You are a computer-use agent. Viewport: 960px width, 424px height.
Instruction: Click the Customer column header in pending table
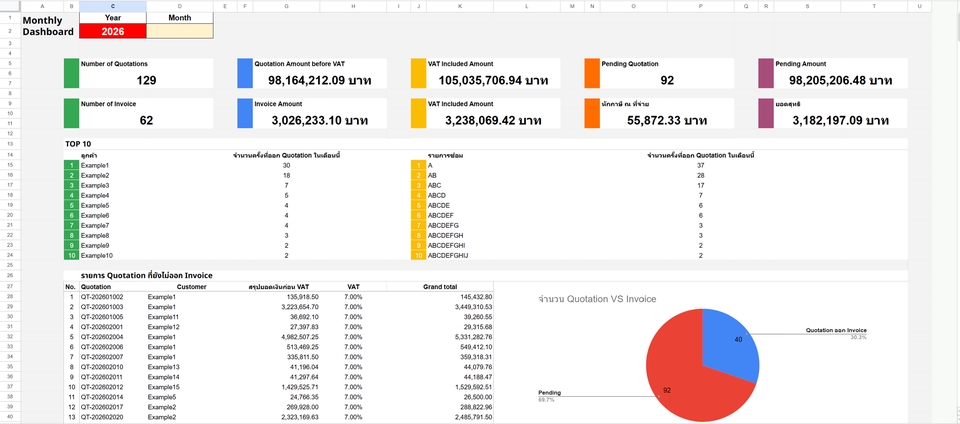pyautogui.click(x=192, y=286)
